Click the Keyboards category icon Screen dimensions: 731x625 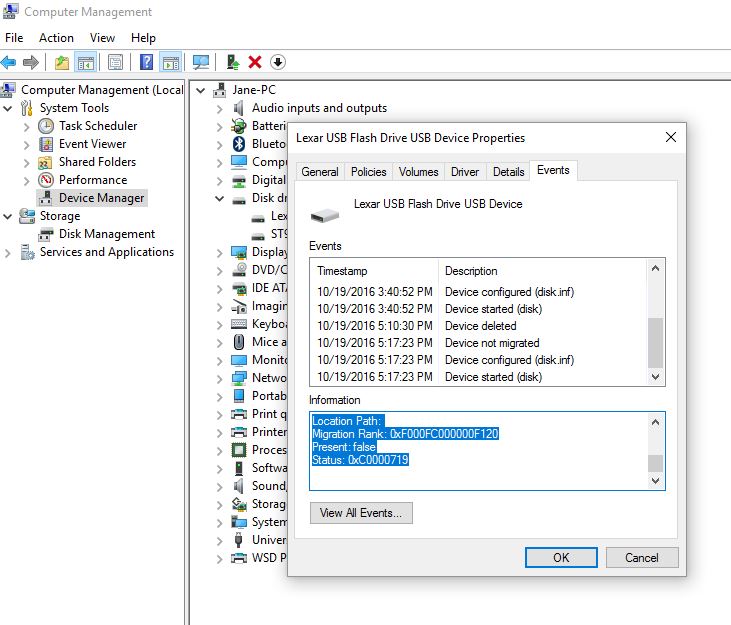(239, 324)
